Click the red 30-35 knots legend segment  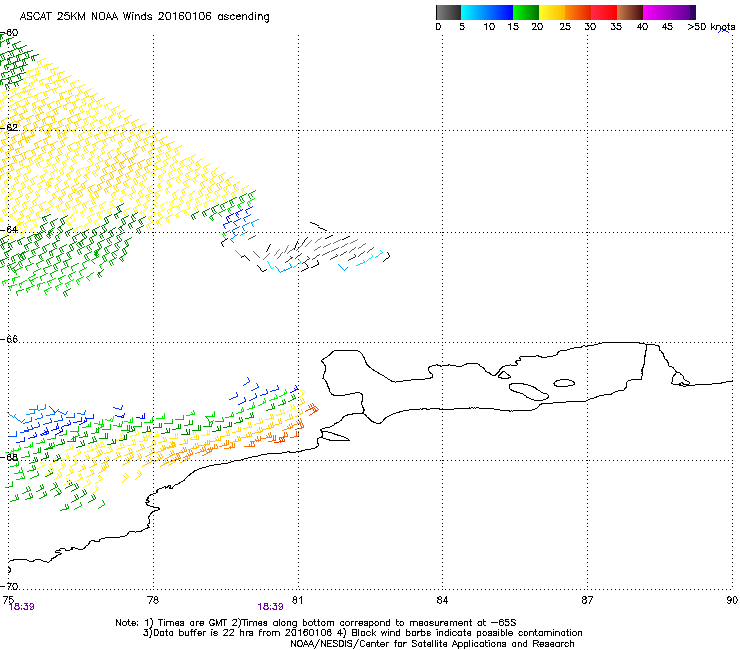click(604, 12)
